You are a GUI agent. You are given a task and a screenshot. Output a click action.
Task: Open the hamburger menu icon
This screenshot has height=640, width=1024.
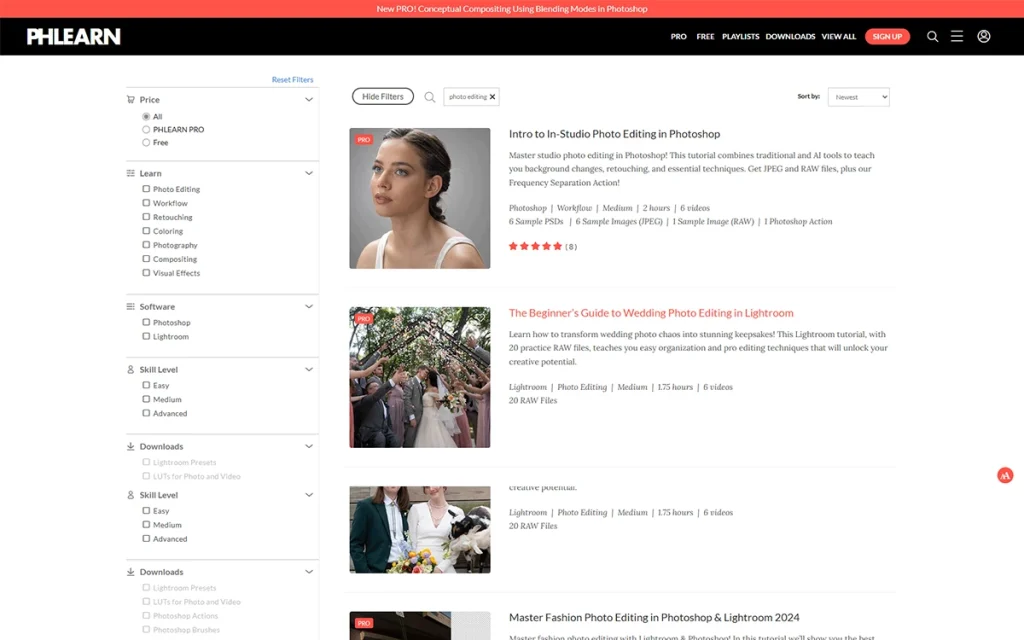pos(957,37)
